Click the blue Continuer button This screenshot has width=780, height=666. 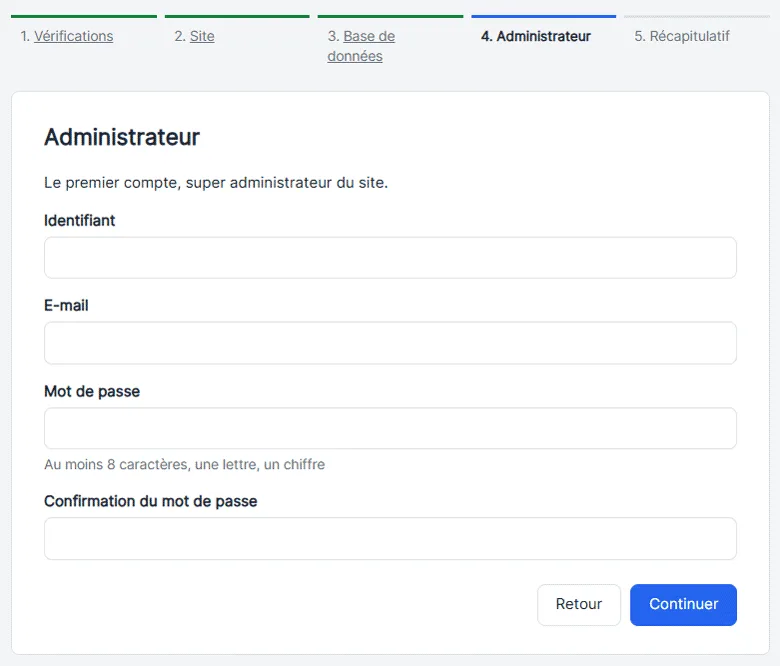point(683,604)
